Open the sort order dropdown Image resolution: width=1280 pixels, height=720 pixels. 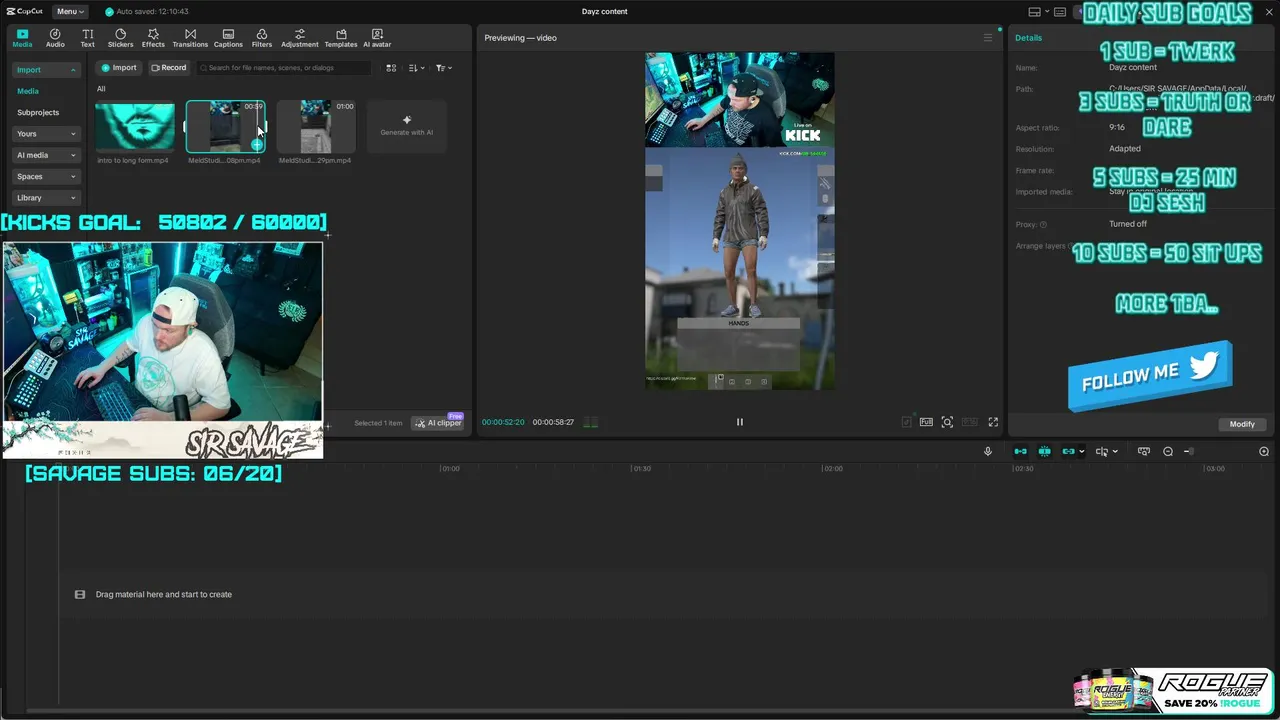pos(417,68)
